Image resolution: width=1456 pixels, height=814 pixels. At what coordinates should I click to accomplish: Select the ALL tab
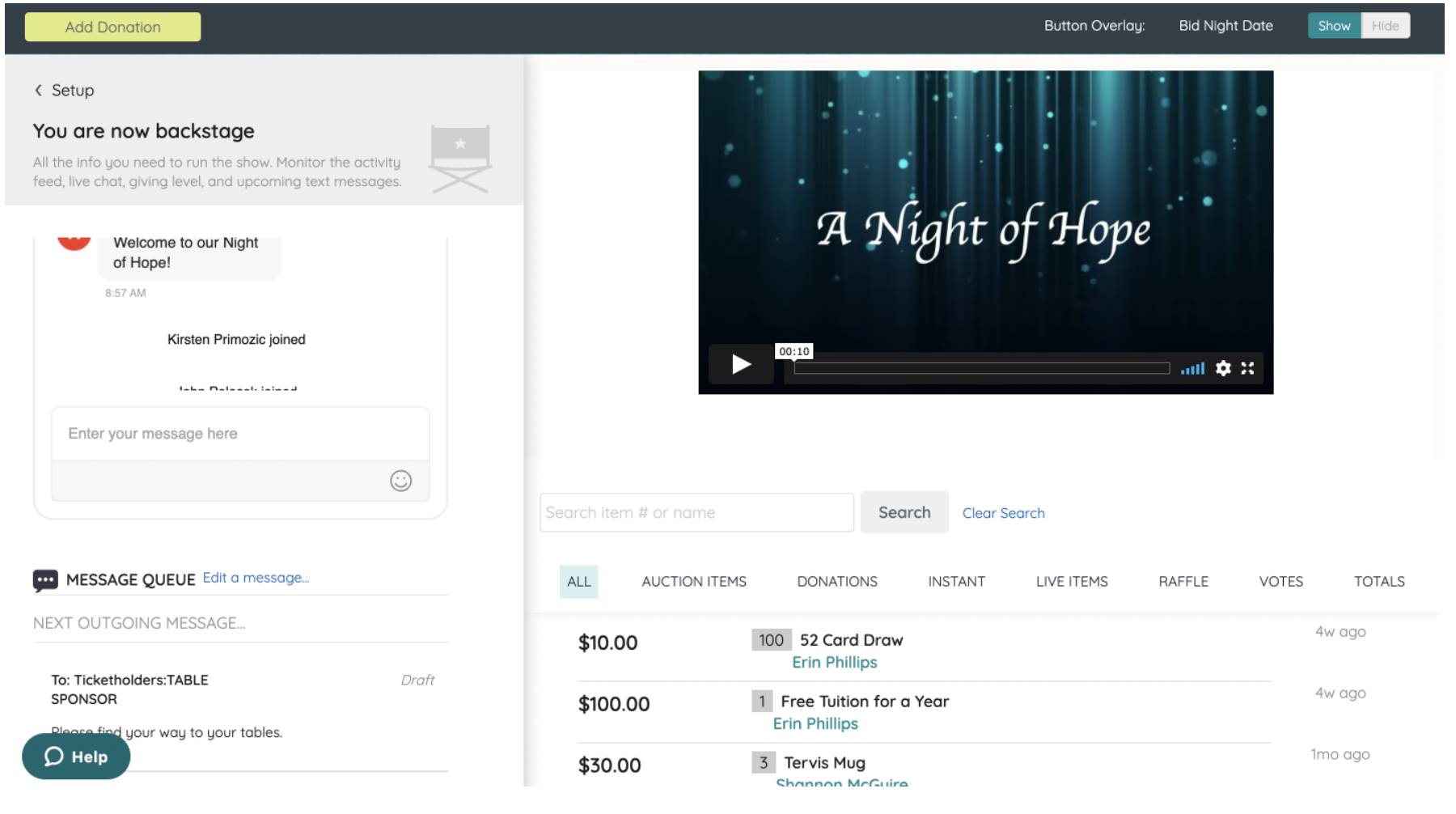(579, 582)
